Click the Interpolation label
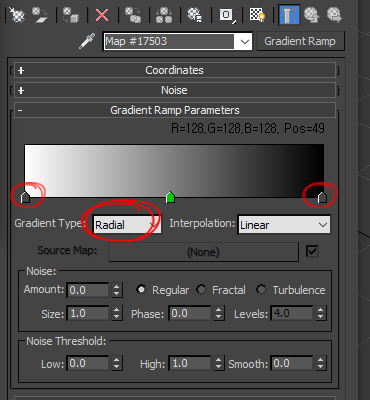The image size is (370, 400). pos(202,223)
